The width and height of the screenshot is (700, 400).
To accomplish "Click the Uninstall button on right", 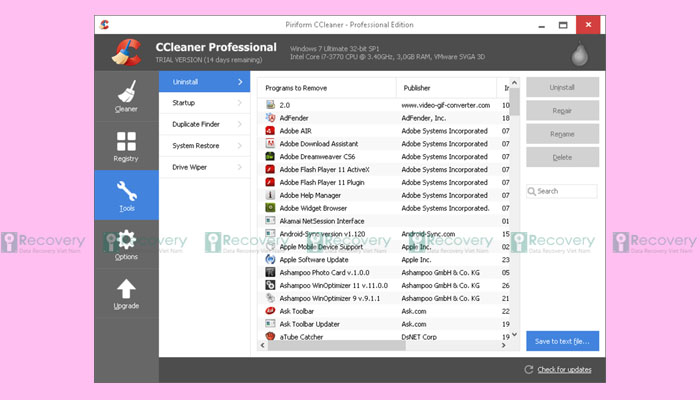I will (x=562, y=88).
